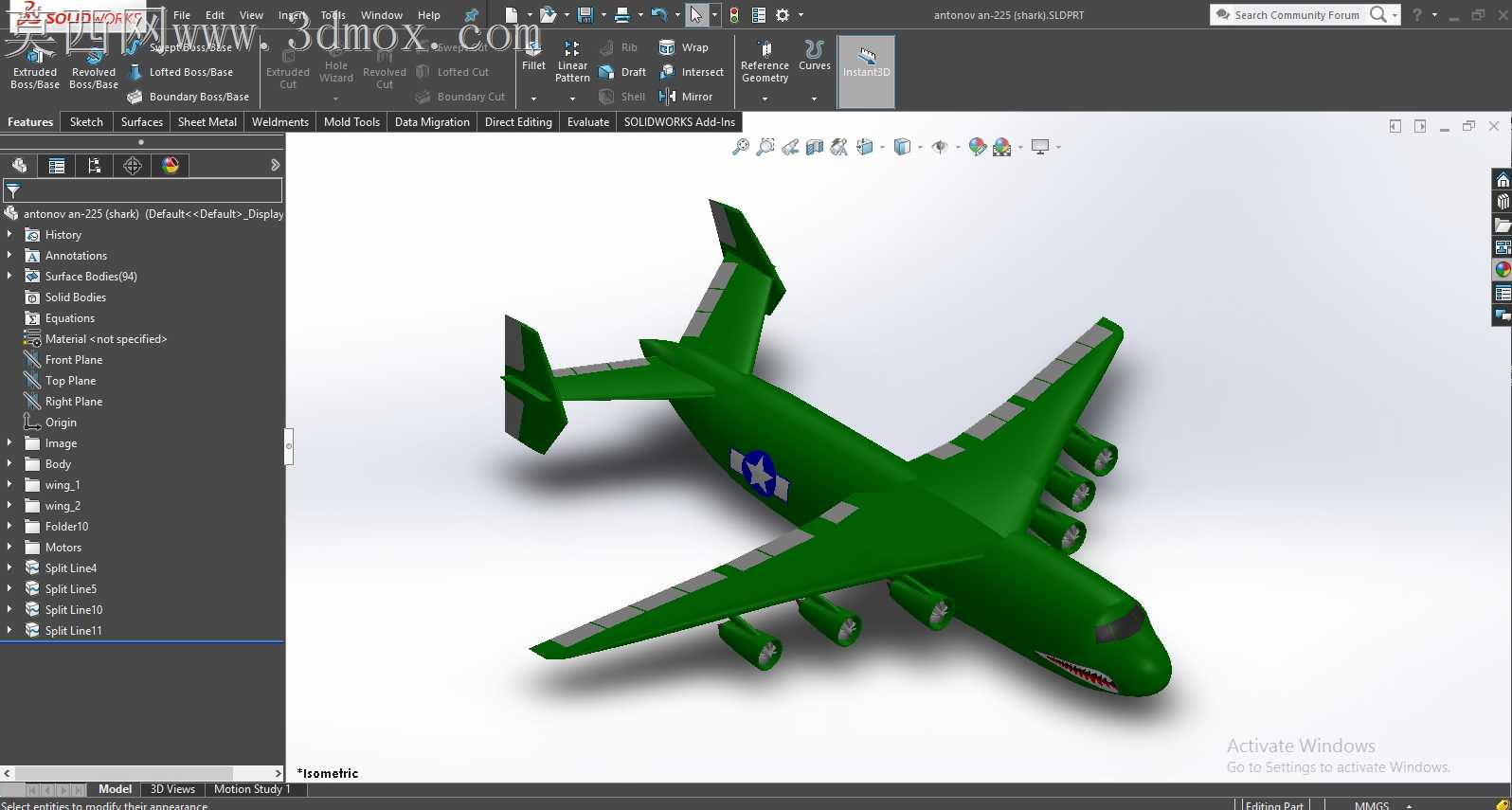The image size is (1512, 810).
Task: Toggle the Hide/Show Items eye icon
Action: (940, 147)
